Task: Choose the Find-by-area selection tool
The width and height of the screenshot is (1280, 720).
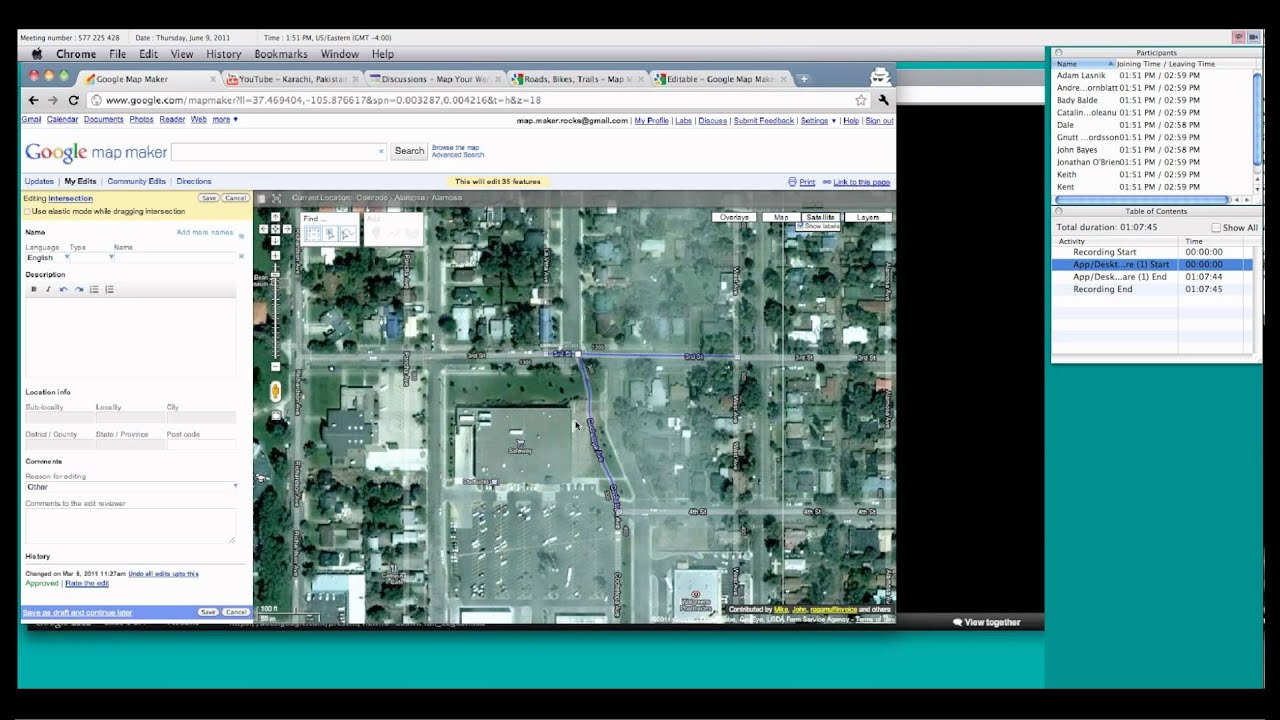Action: point(312,234)
